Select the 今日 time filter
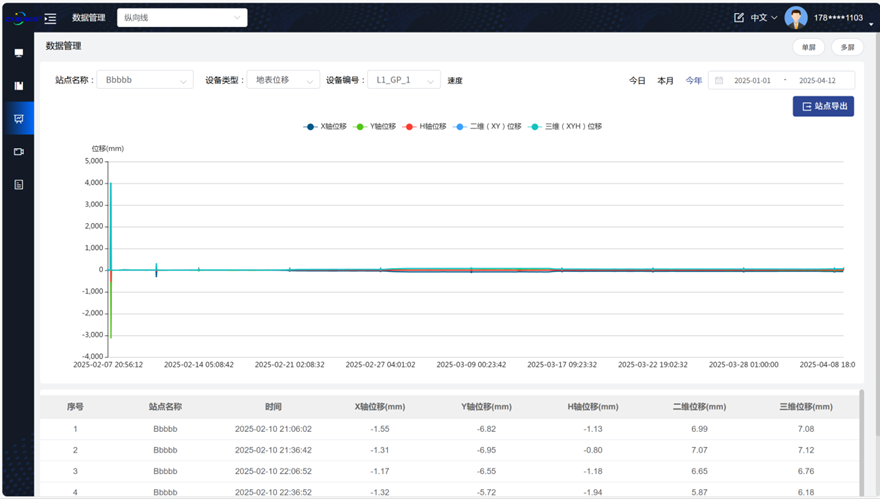880x499 pixels. [637, 81]
